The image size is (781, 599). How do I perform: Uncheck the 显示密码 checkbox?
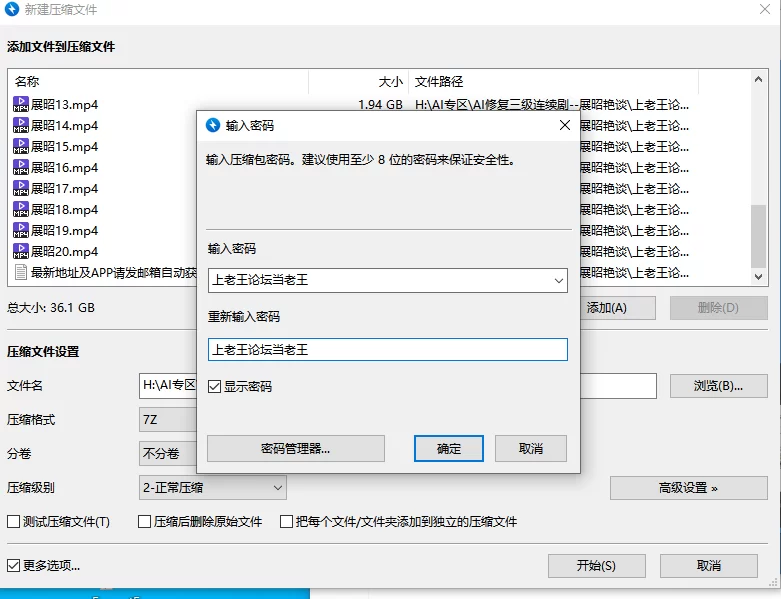point(214,386)
